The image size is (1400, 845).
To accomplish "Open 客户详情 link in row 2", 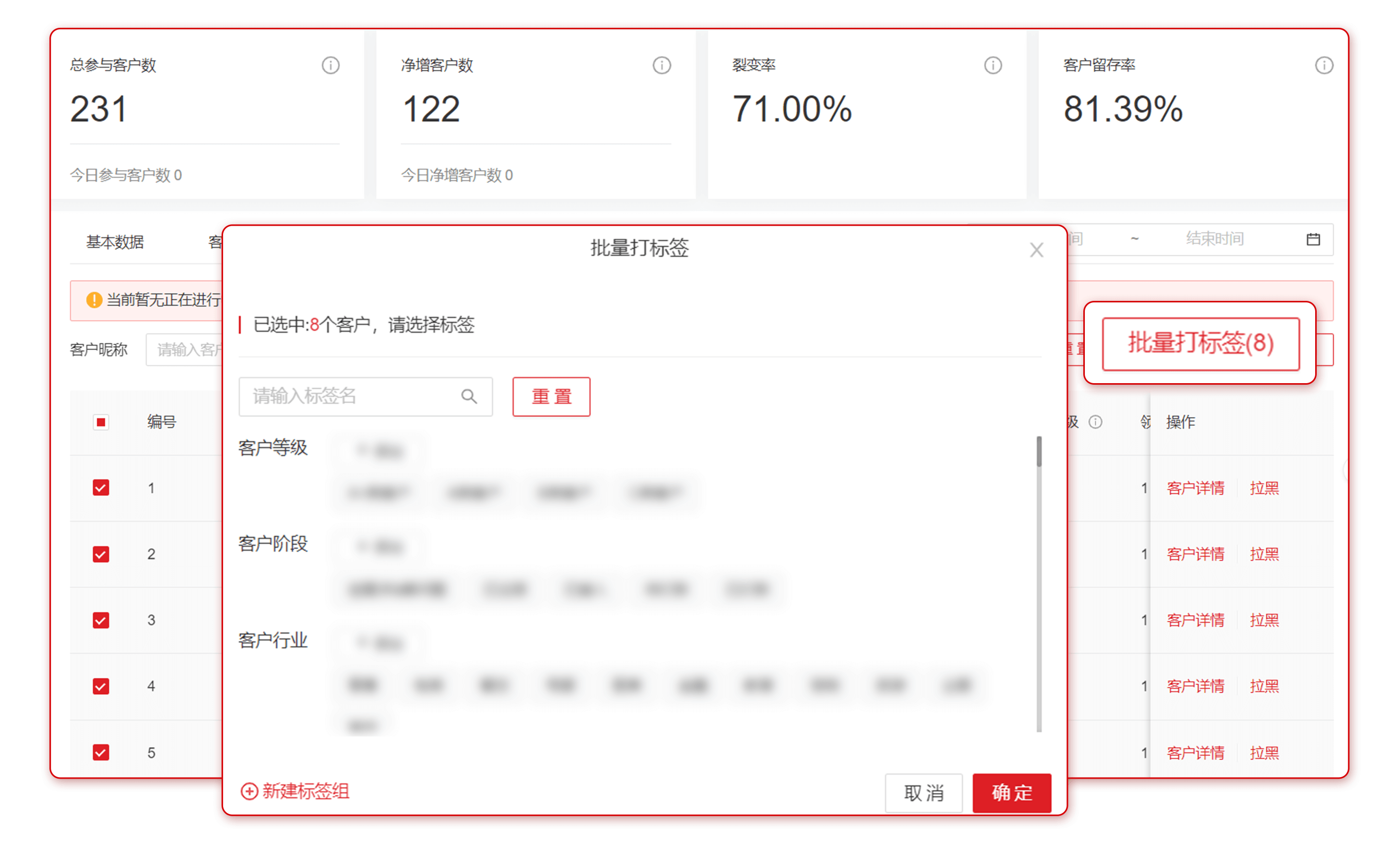I will pos(1195,554).
